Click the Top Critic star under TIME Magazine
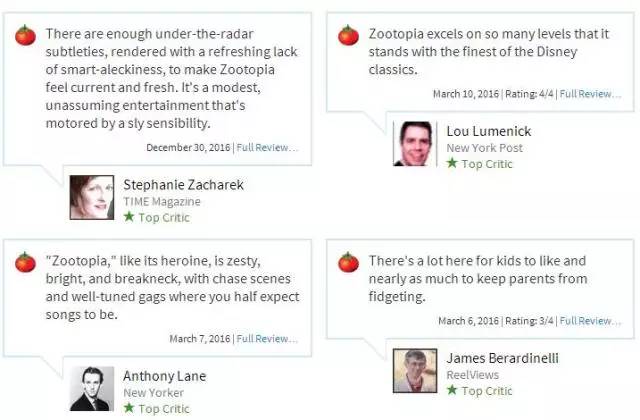 coord(128,217)
